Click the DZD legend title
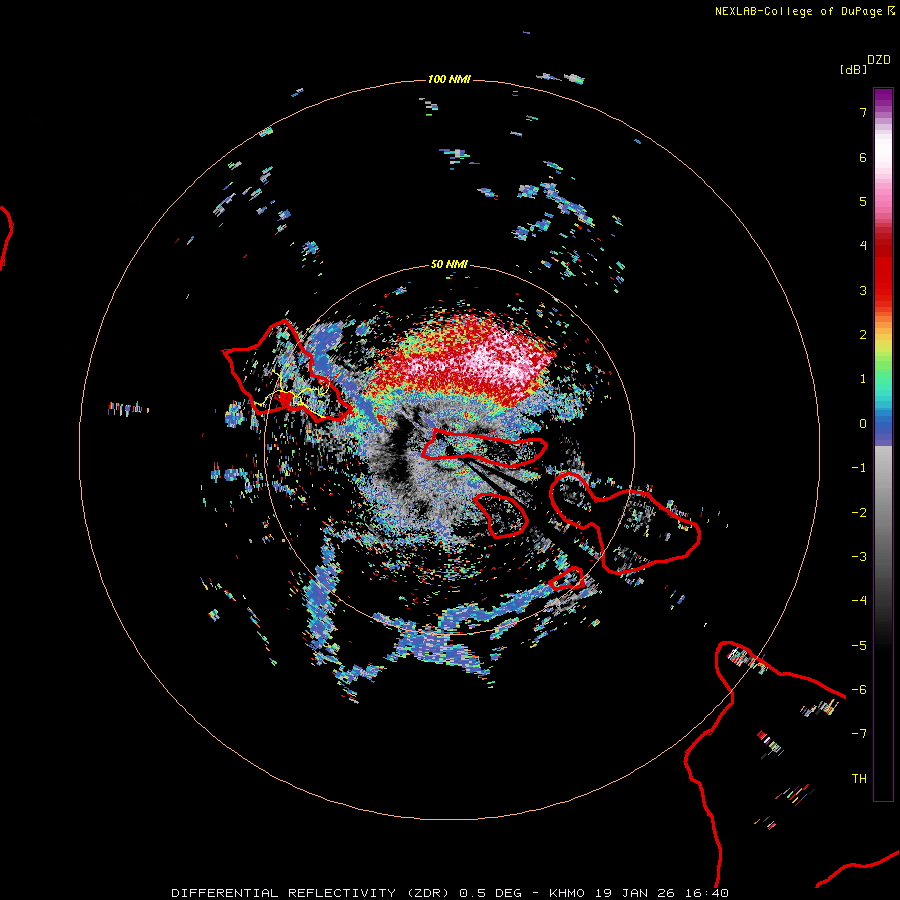 (879, 60)
